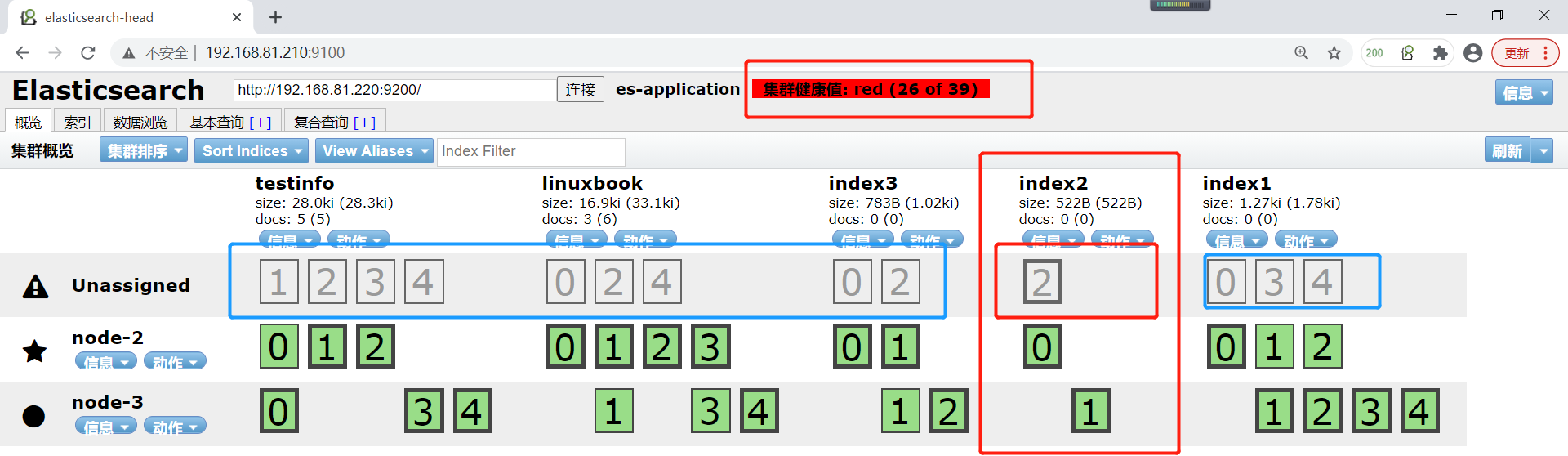
Task: Select unassigned shard 1 of testinfo
Action: 278,282
